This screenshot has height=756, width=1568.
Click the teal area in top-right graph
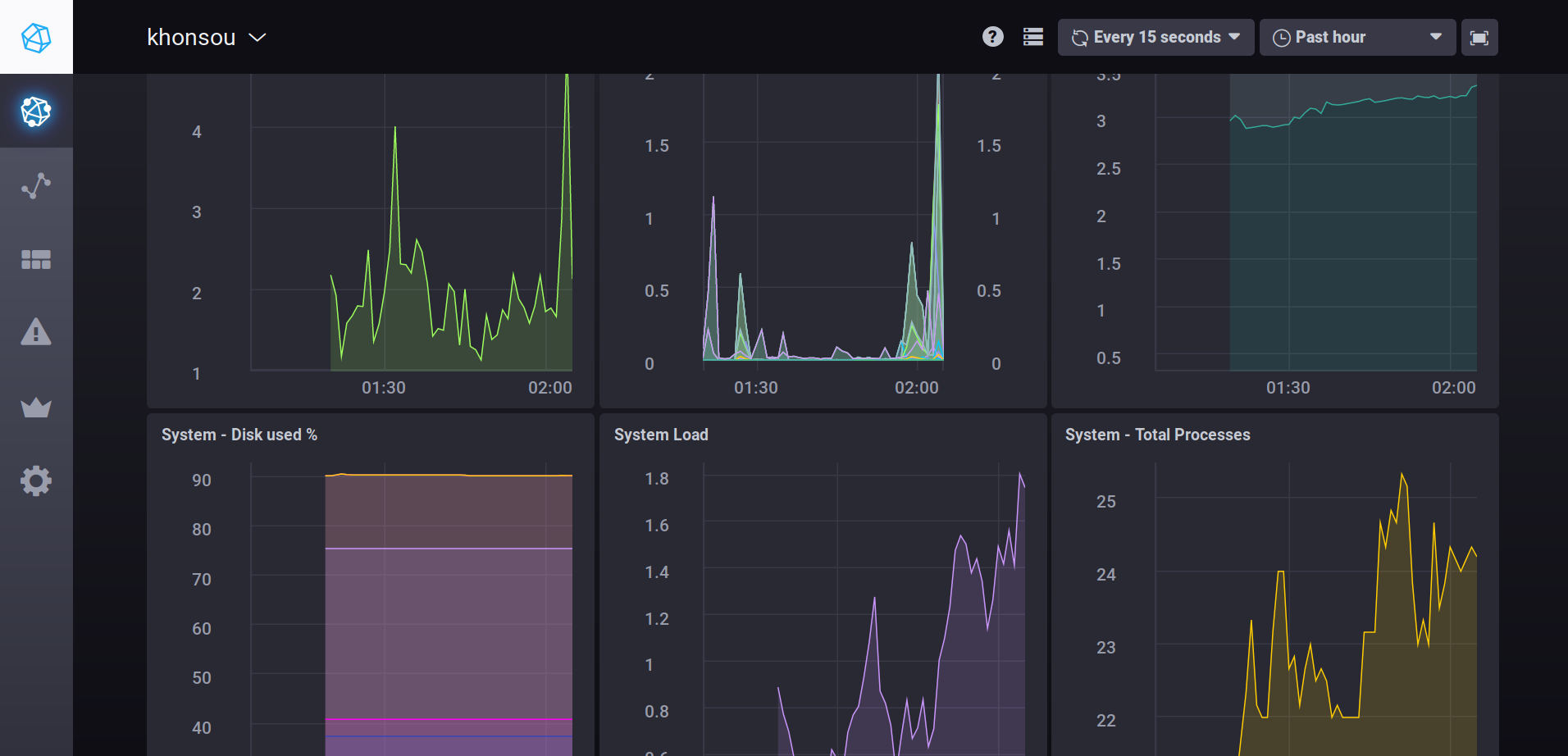tap(1353, 246)
